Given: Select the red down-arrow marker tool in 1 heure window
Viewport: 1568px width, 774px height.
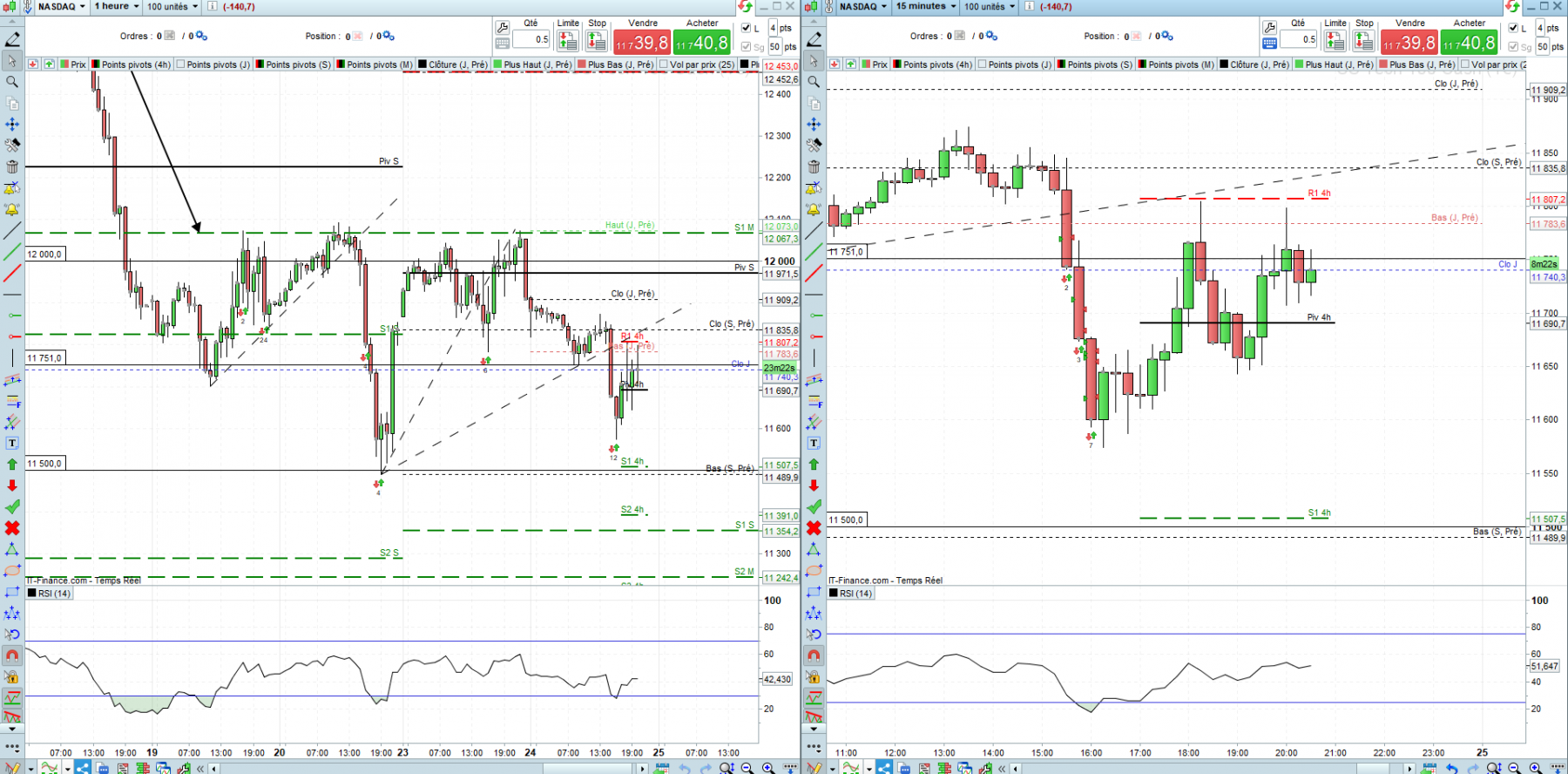Looking at the screenshot, I should (12, 485).
